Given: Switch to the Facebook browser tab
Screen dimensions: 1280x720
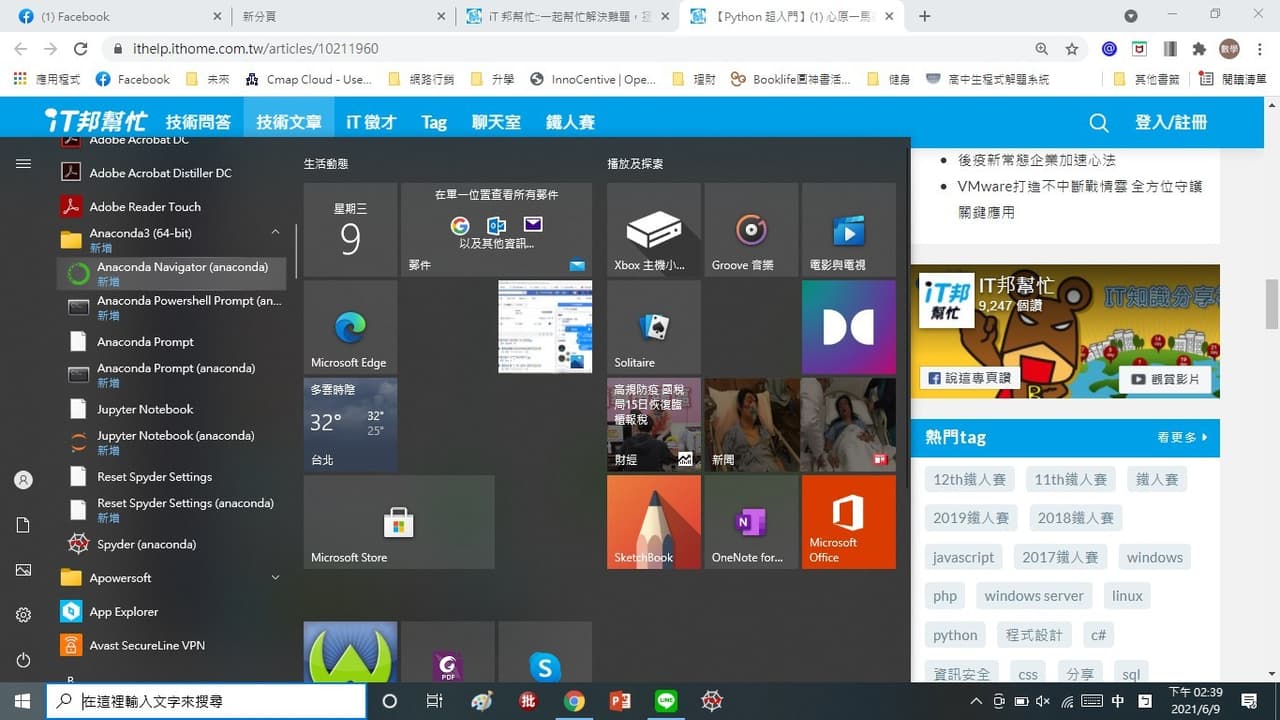Looking at the screenshot, I should (x=120, y=16).
